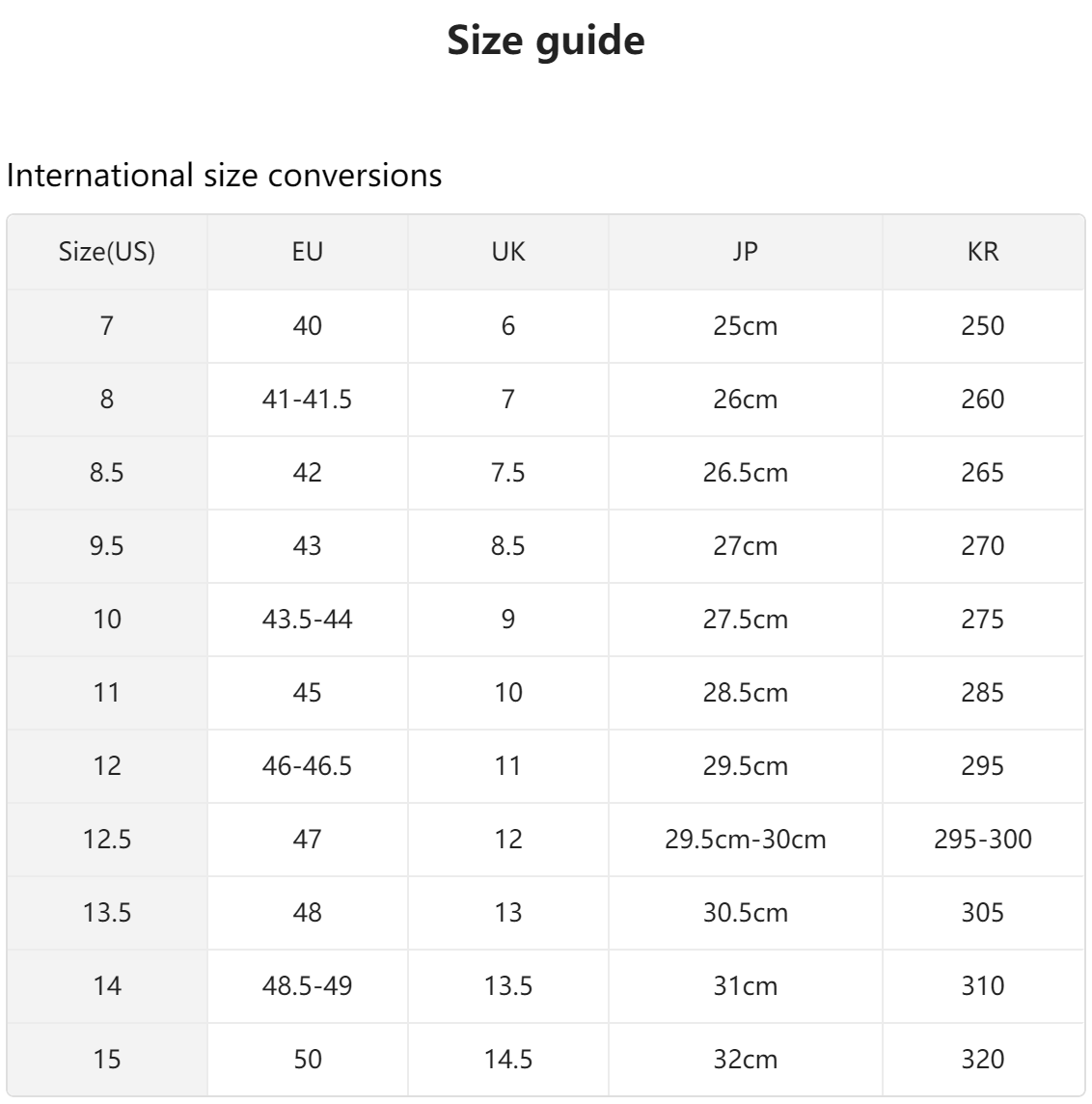Image resolution: width=1092 pixels, height=1104 pixels.
Task: Select the JP 29.5cm-30cm cell
Action: point(745,839)
